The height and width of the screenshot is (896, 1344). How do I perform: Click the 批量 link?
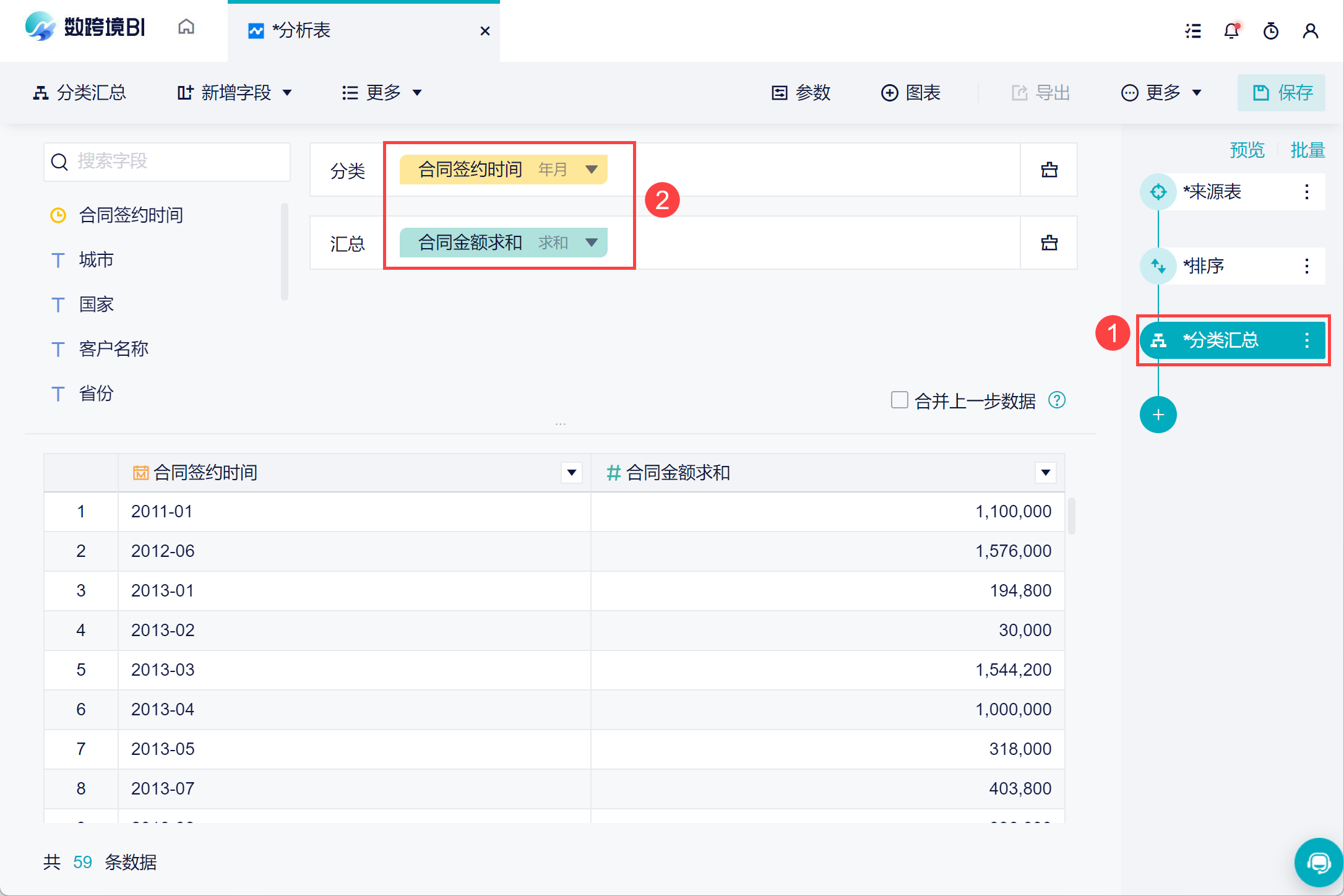pos(1307,150)
